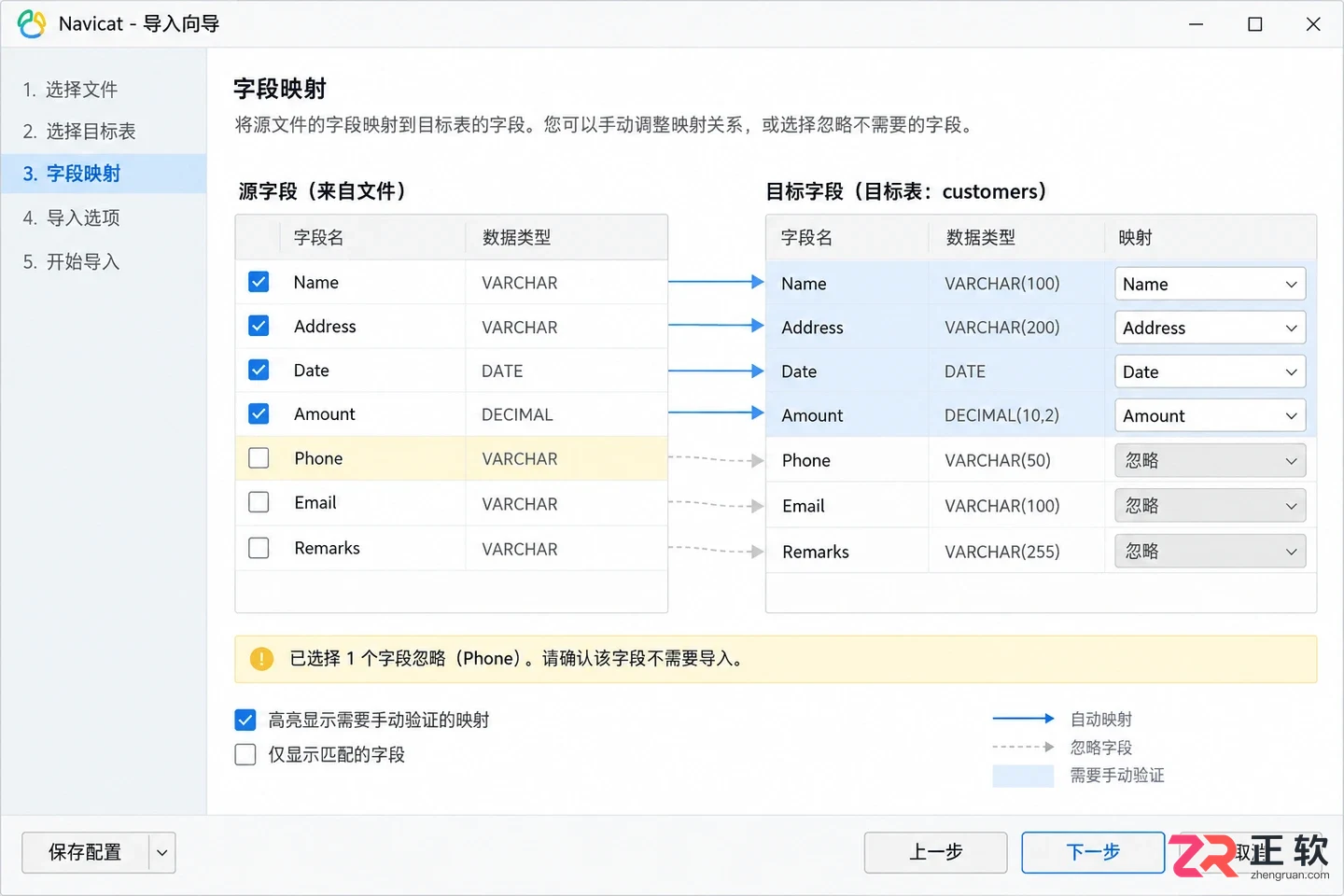Go to step 2 选择目标表
This screenshot has width=1344, height=896.
80,132
